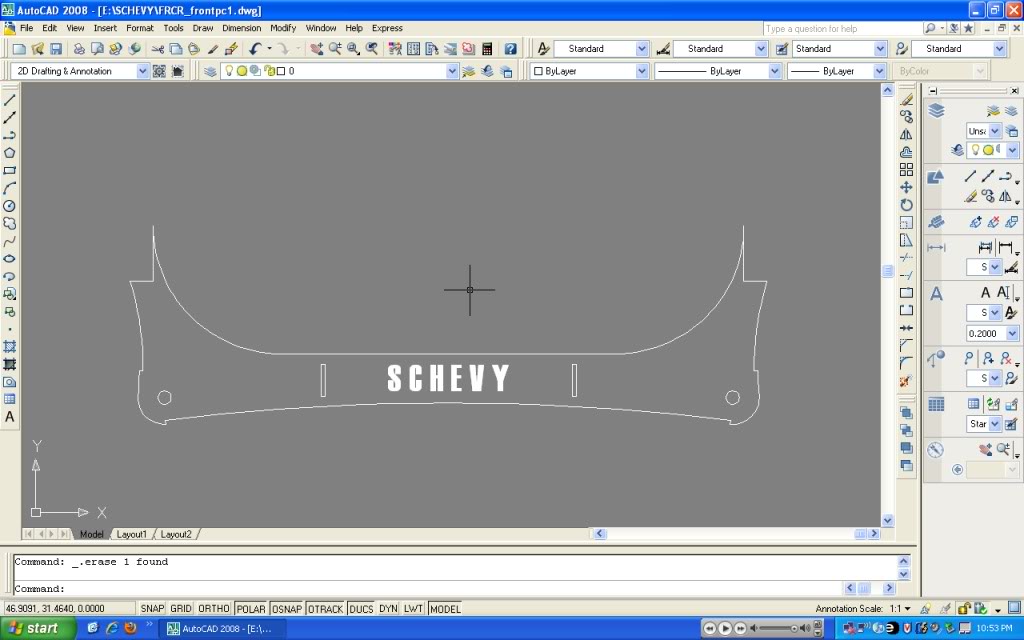1024x640 pixels.
Task: Activate the Zoom Realtime tool
Action: (336, 48)
